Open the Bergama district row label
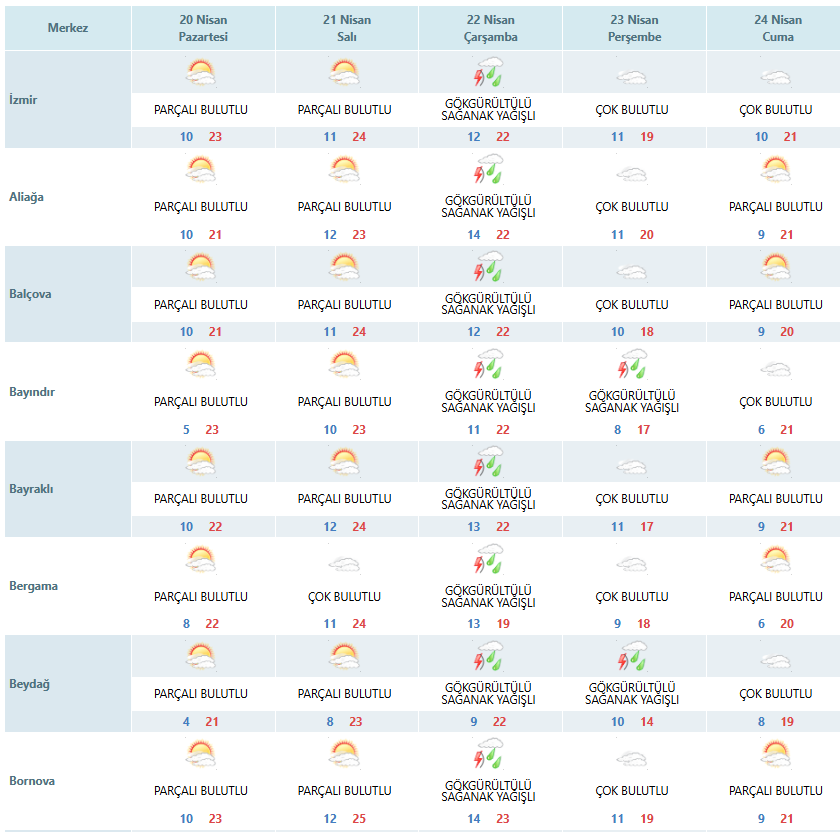 [x=33, y=586]
